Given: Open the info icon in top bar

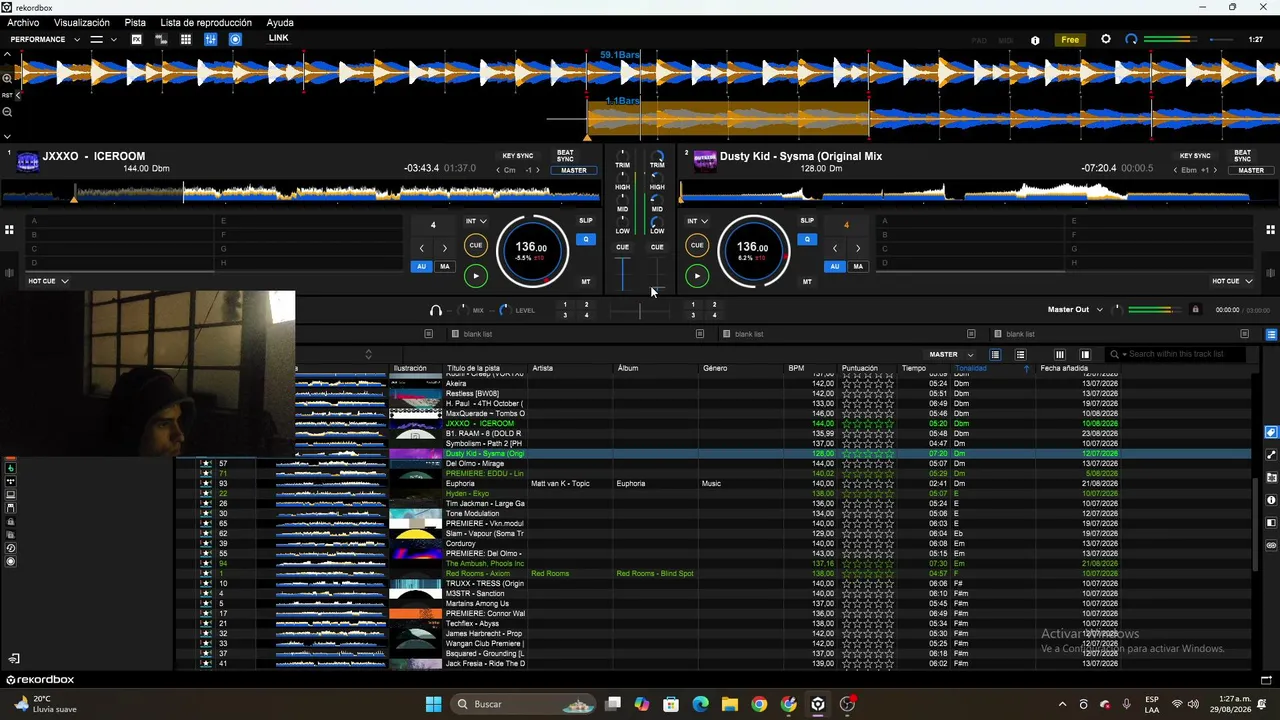Looking at the screenshot, I should coord(1035,40).
